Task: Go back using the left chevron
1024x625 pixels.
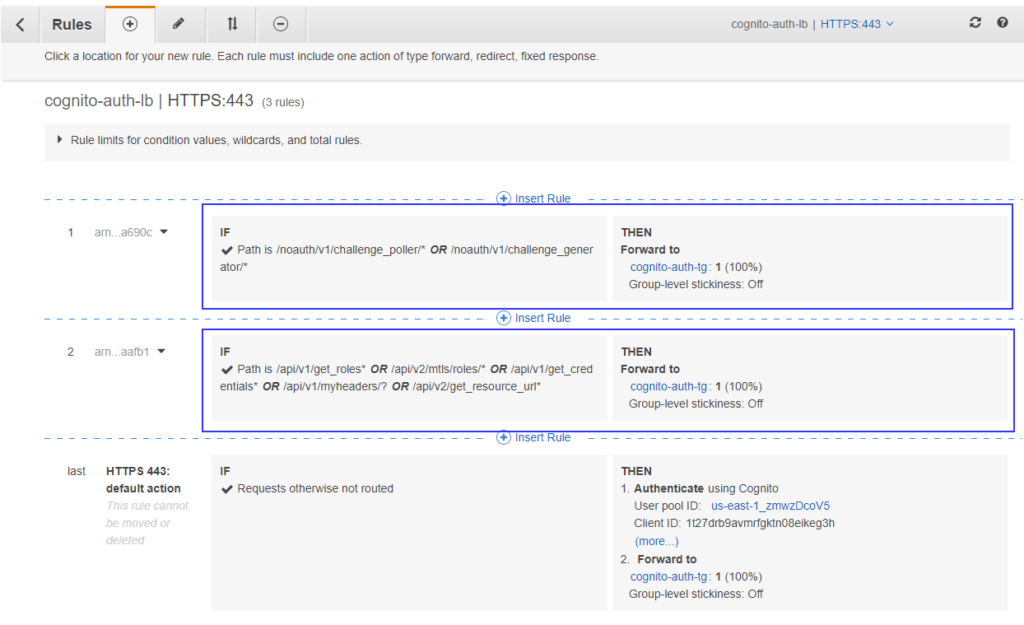Action: [x=20, y=25]
